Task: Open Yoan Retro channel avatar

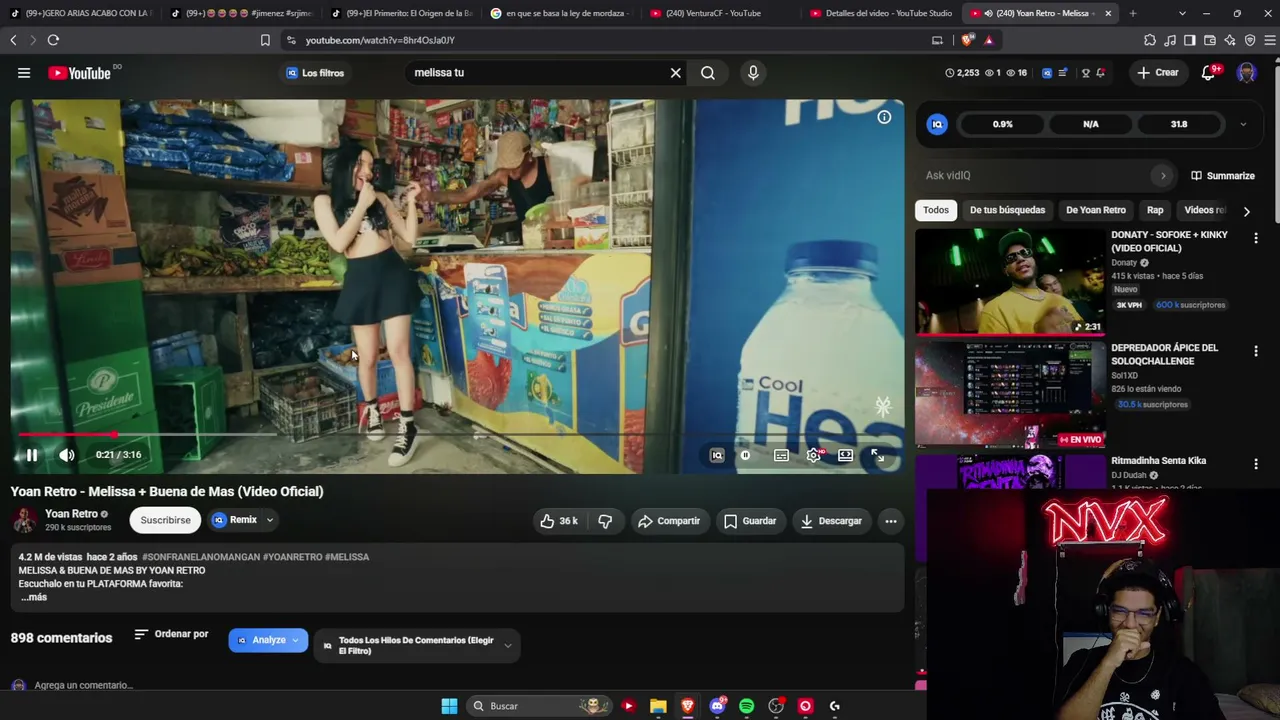Action: pos(24,520)
